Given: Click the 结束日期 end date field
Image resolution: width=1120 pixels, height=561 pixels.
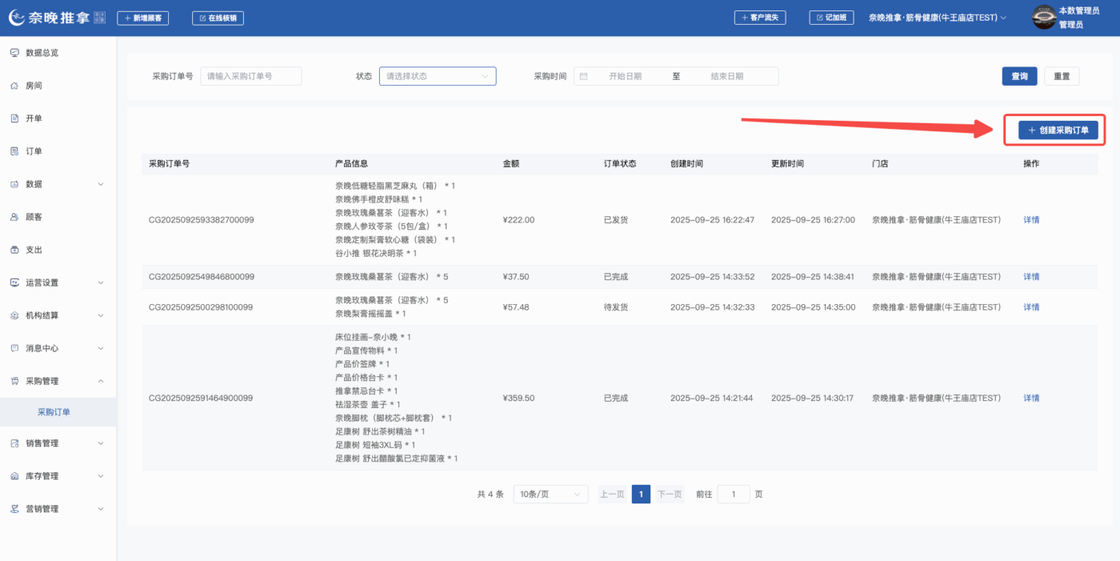Looking at the screenshot, I should (726, 76).
